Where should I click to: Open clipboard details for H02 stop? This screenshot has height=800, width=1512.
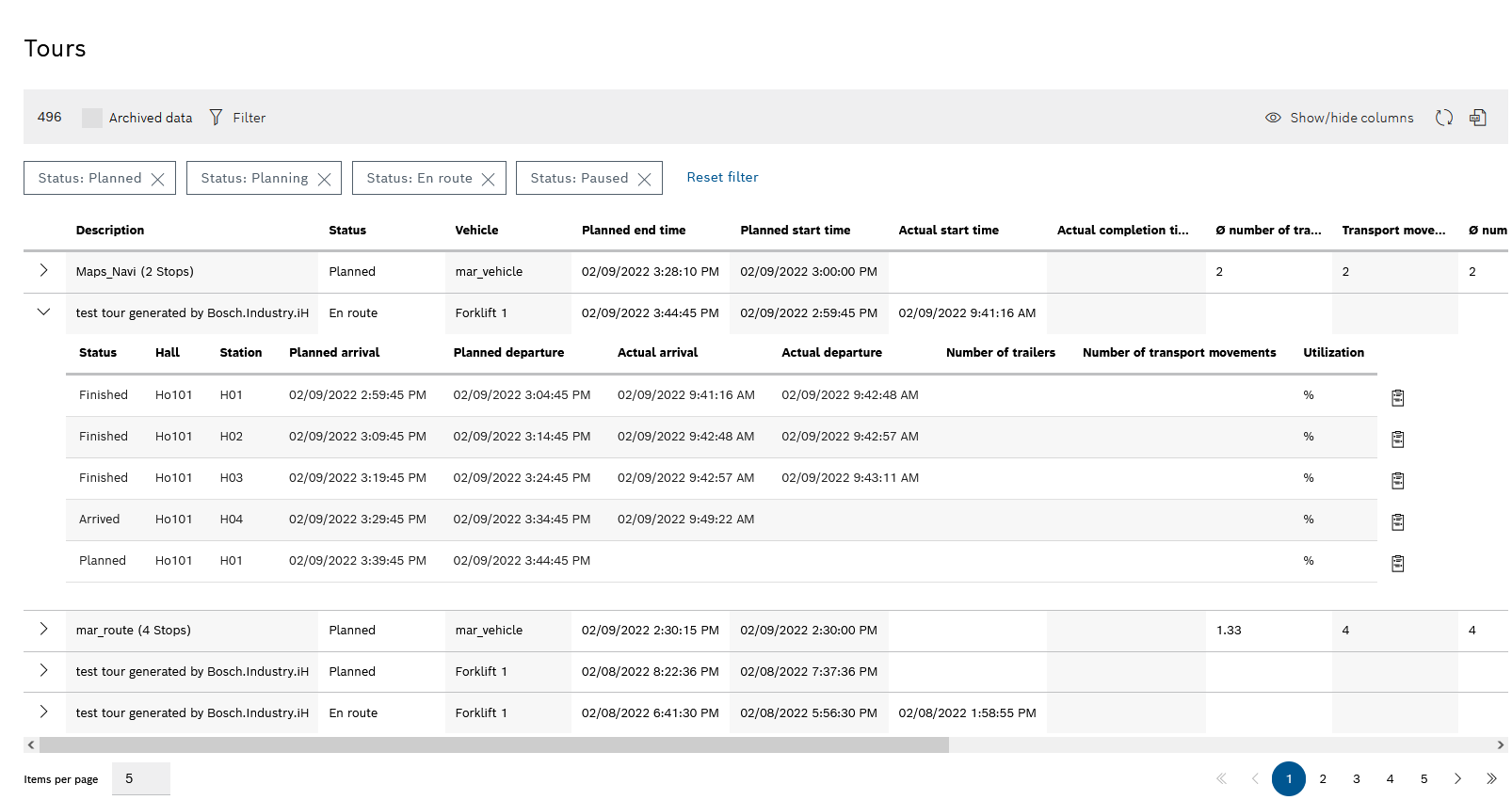[1397, 440]
